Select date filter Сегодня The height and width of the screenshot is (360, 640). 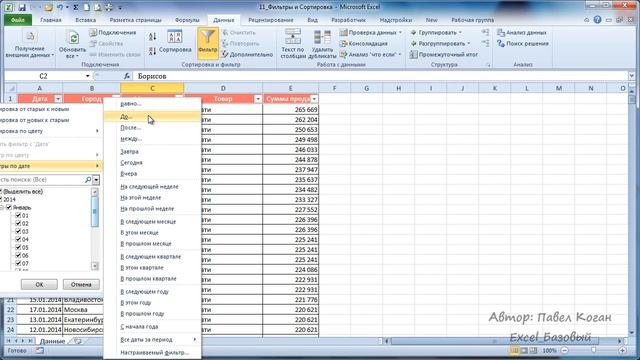pos(152,162)
